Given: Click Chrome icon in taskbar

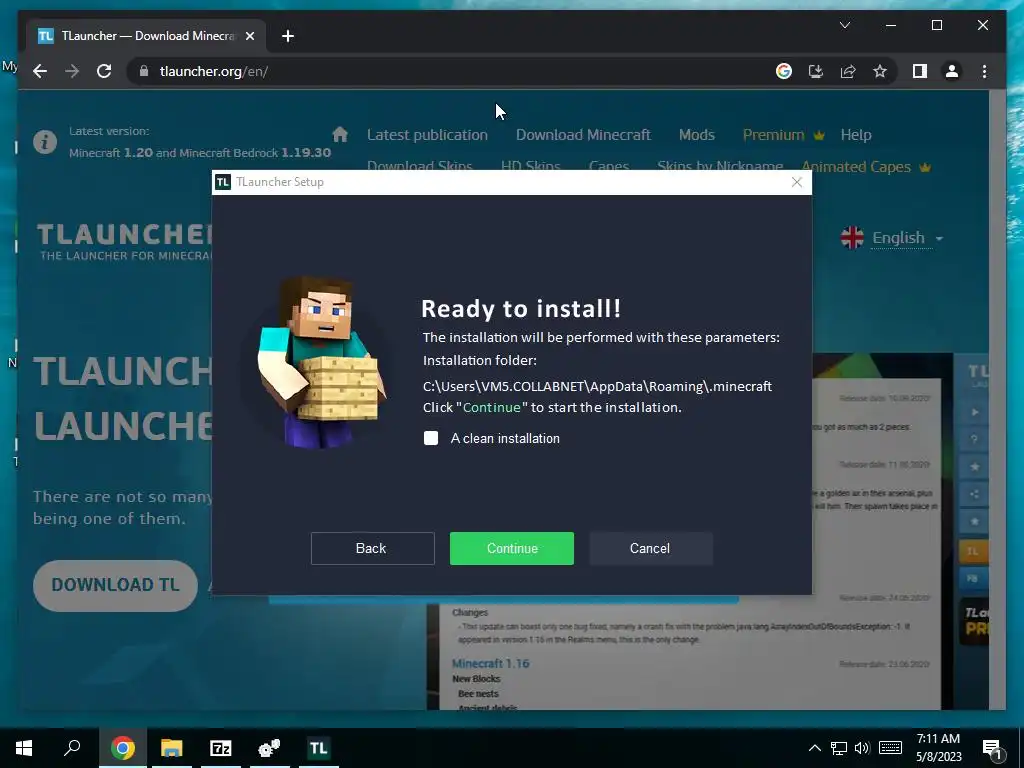Looking at the screenshot, I should [122, 748].
